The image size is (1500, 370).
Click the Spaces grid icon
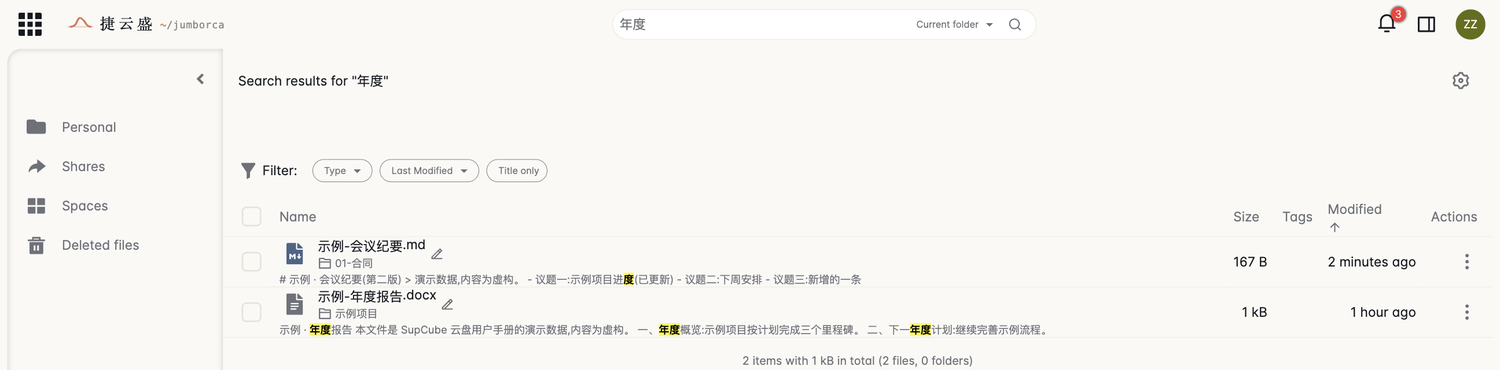[x=37, y=206]
